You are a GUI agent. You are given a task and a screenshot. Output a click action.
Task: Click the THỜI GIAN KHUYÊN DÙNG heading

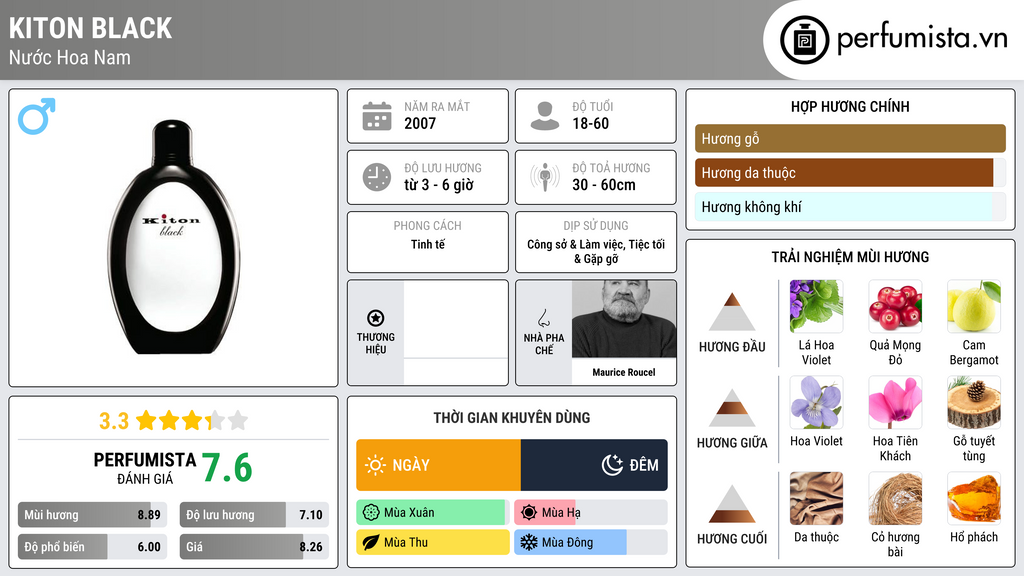tap(512, 418)
